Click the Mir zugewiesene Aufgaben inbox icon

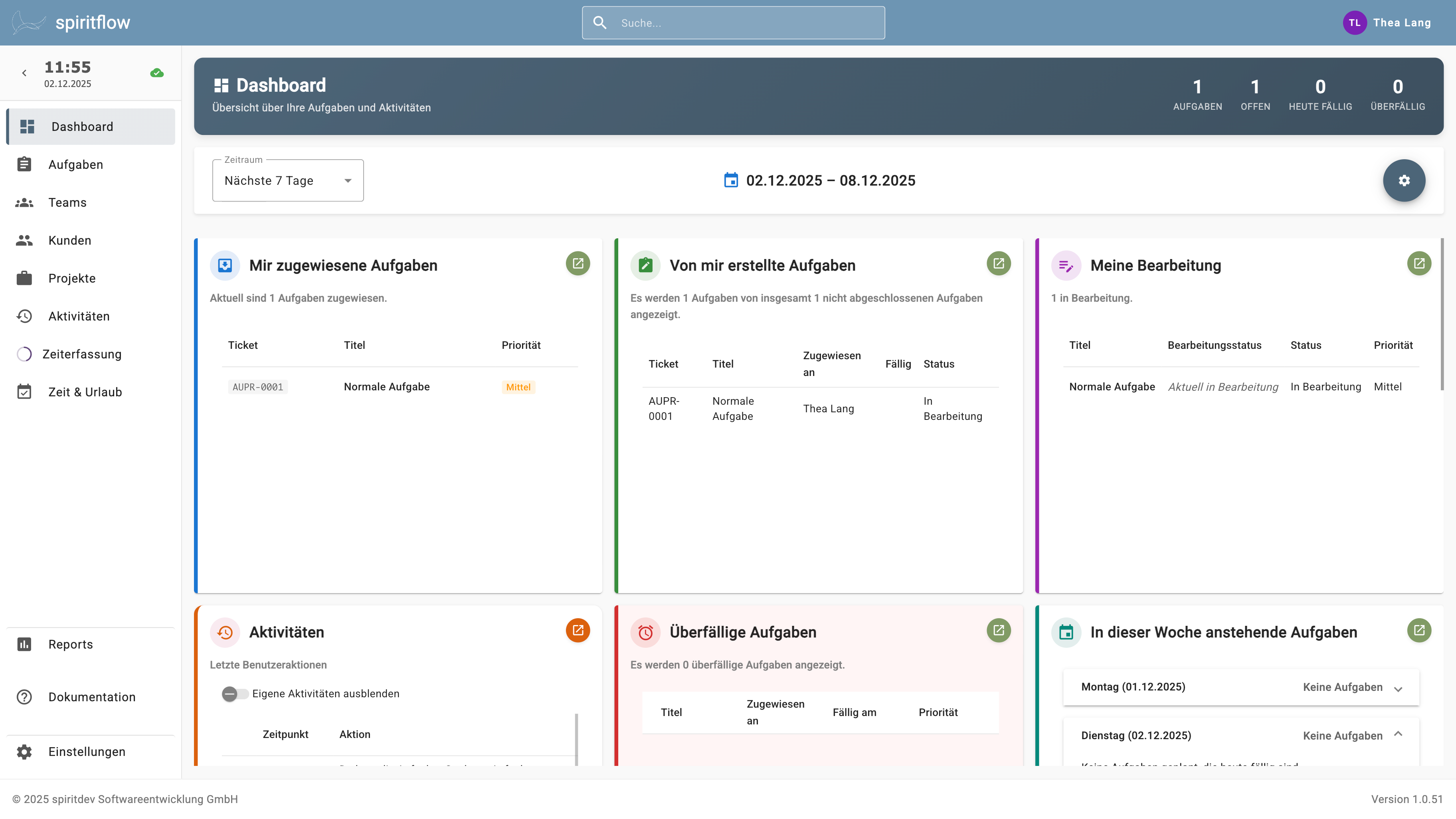225,265
